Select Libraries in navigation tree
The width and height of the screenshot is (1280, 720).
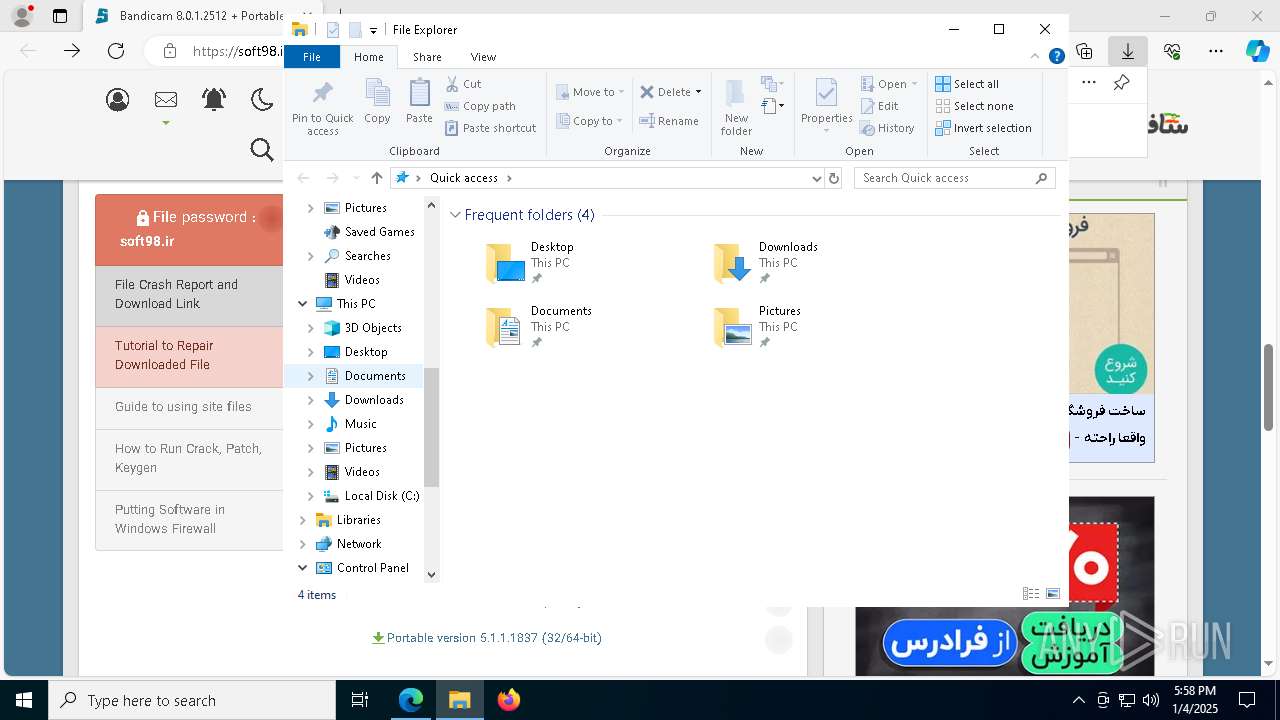358,520
